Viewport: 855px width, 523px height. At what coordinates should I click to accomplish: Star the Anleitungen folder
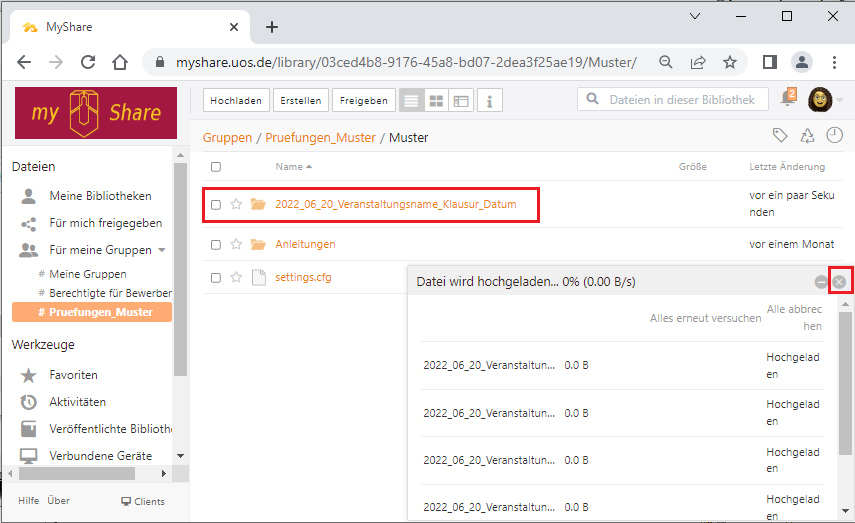[x=237, y=244]
